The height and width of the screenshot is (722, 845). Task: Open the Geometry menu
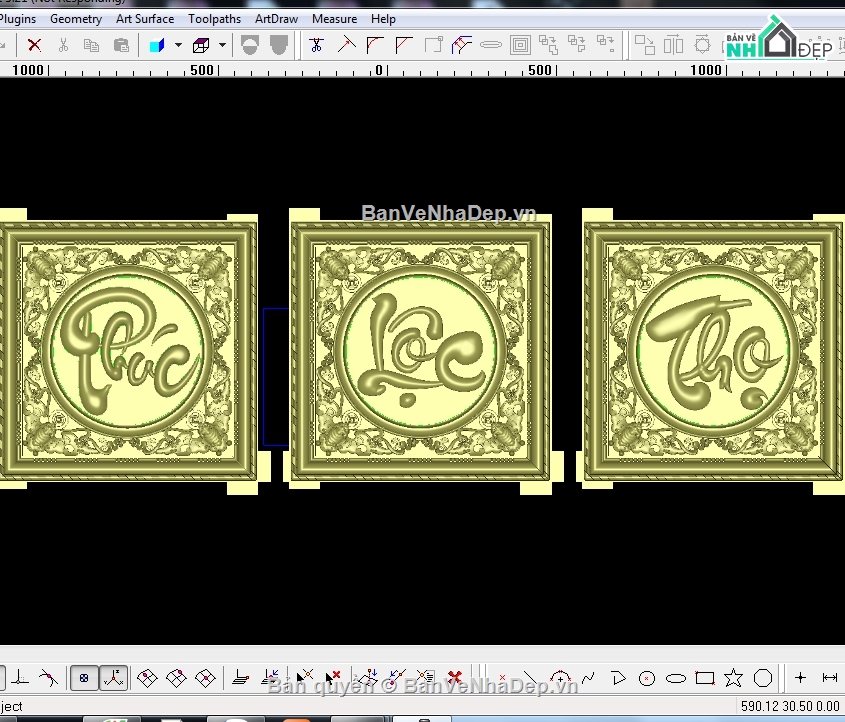tap(76, 19)
